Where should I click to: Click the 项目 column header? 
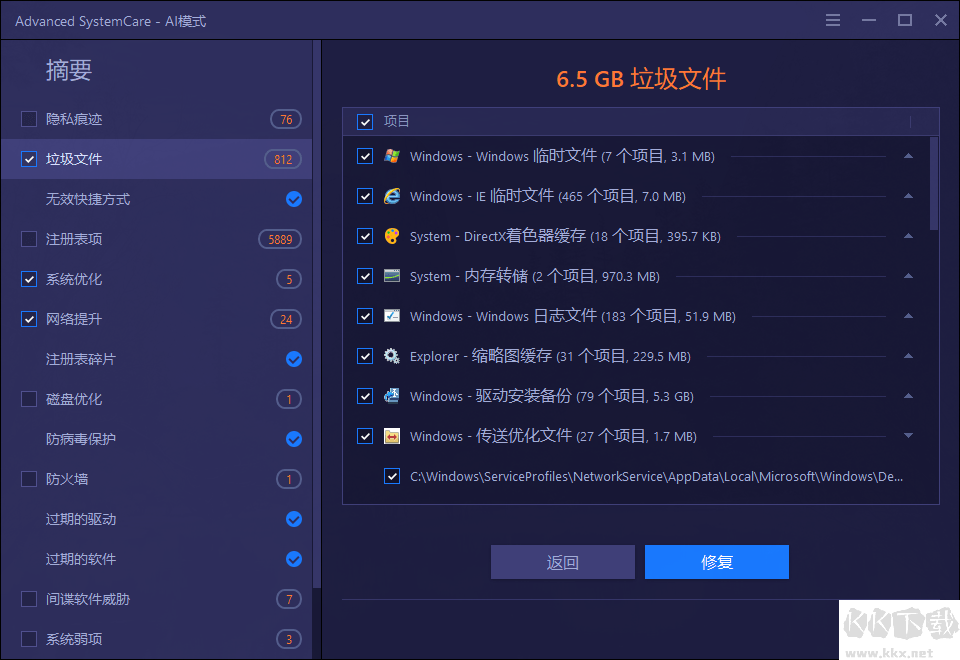pyautogui.click(x=396, y=121)
